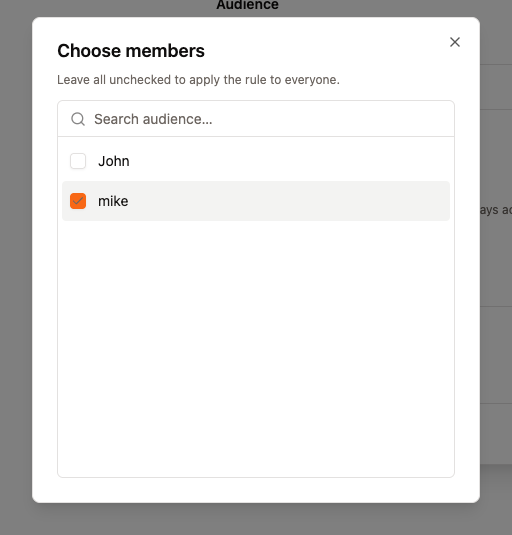Check the John checkbox
The width and height of the screenshot is (512, 535).
click(x=78, y=161)
